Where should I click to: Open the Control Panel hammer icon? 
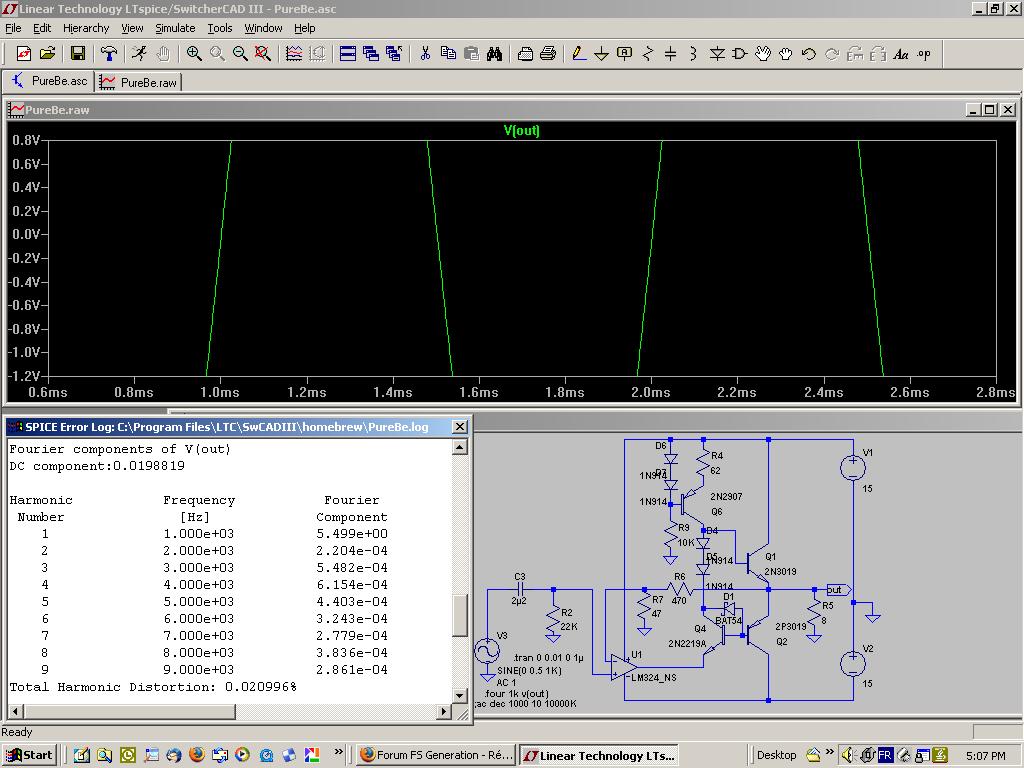coord(109,54)
